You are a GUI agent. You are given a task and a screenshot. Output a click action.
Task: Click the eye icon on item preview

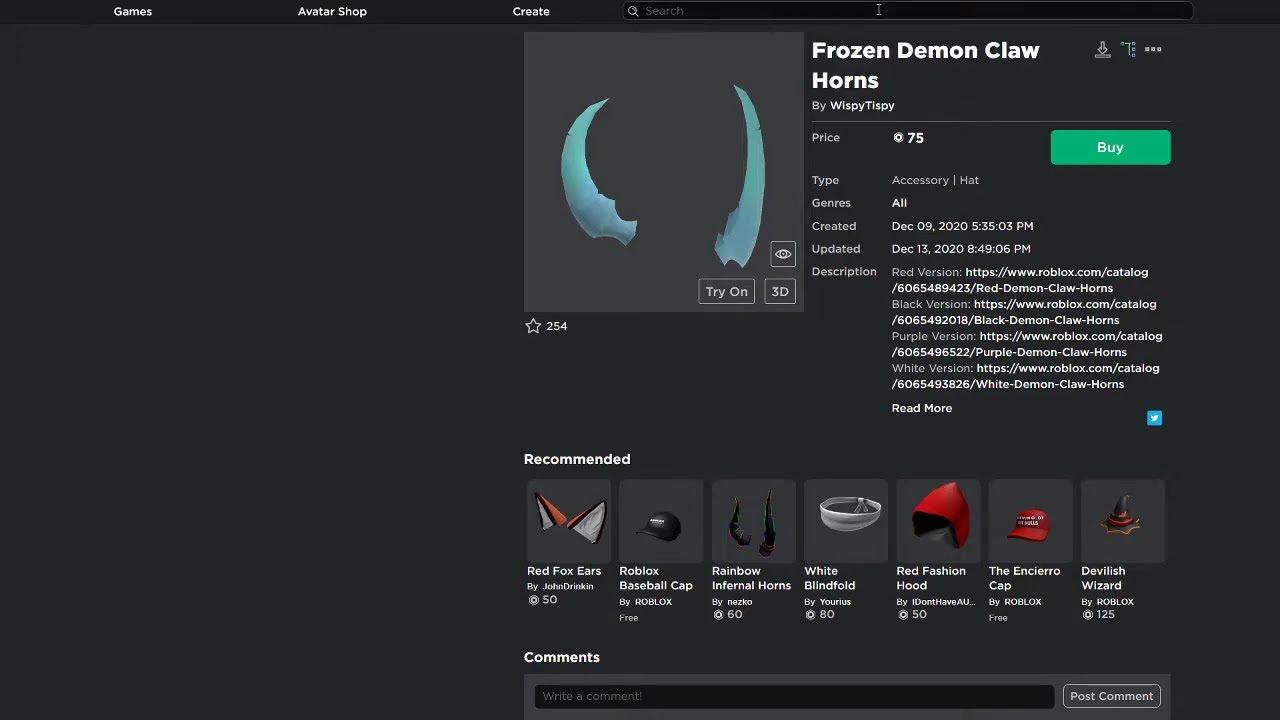tap(783, 254)
